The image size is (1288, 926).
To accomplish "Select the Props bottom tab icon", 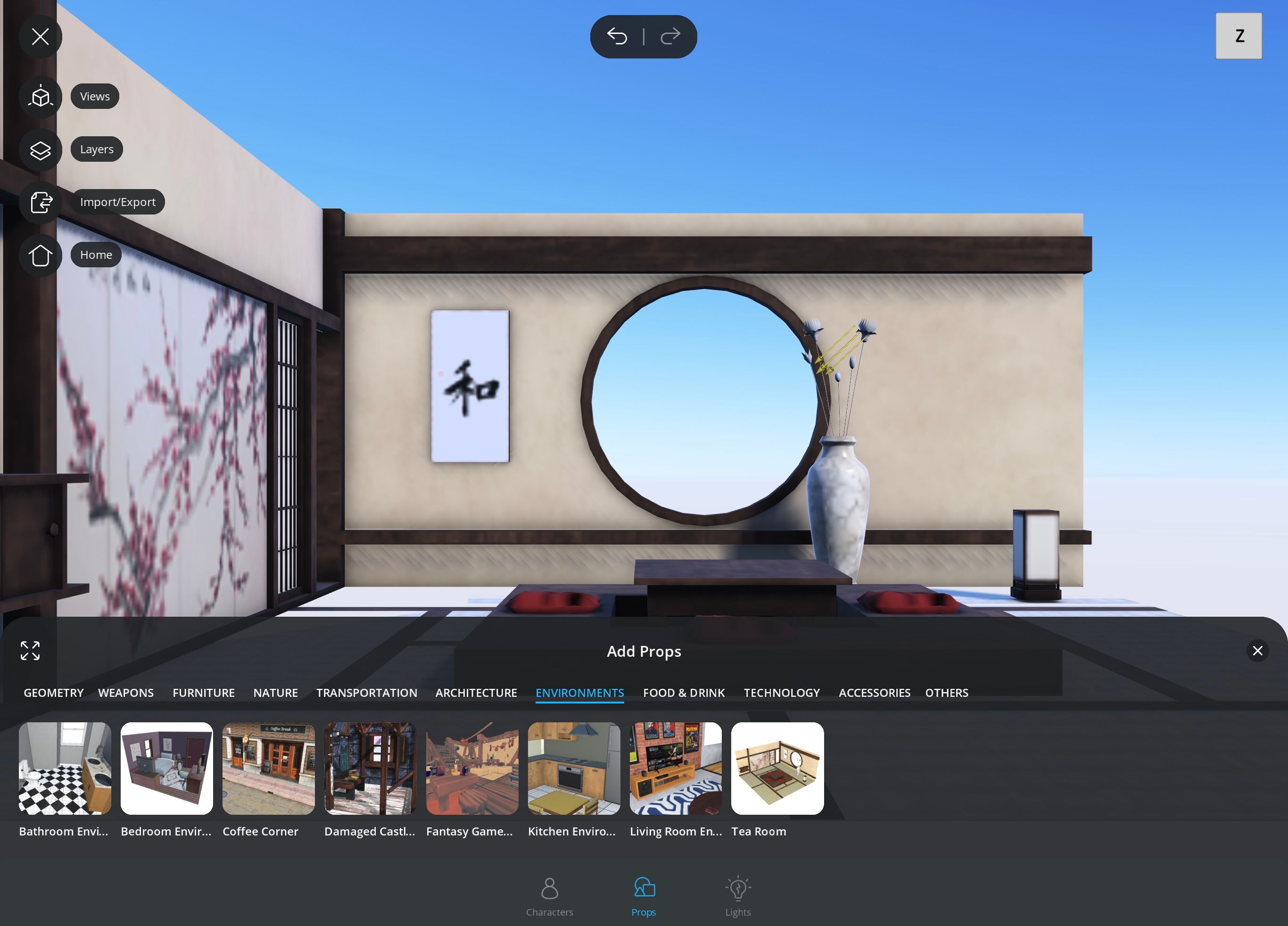I will pyautogui.click(x=644, y=888).
